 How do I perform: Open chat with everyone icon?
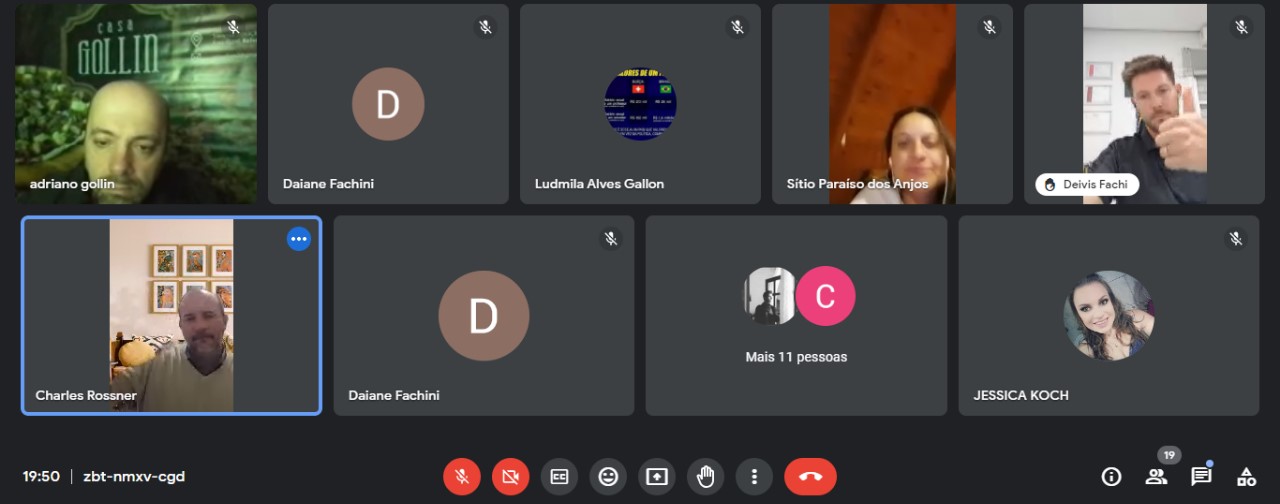click(1201, 476)
